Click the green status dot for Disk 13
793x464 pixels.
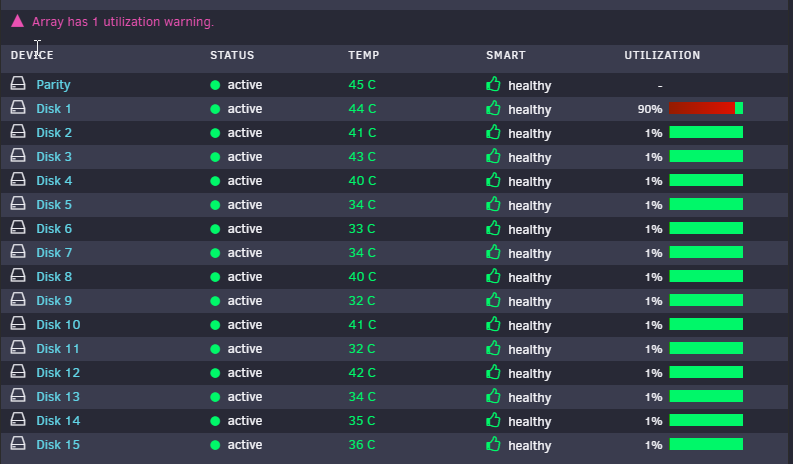pos(215,397)
